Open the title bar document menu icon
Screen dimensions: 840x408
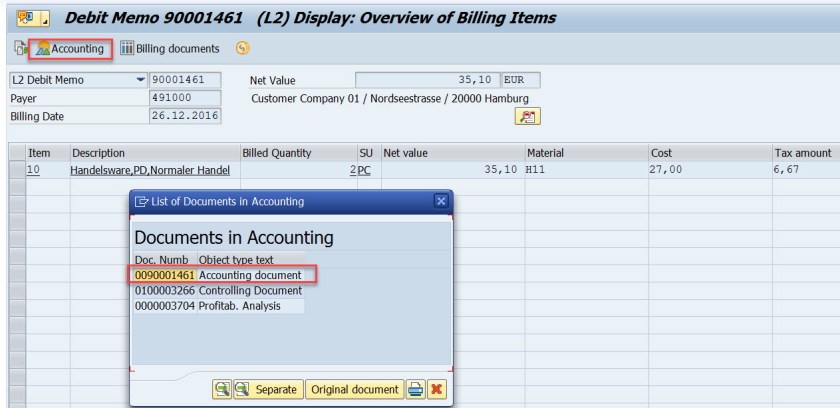click(32, 18)
